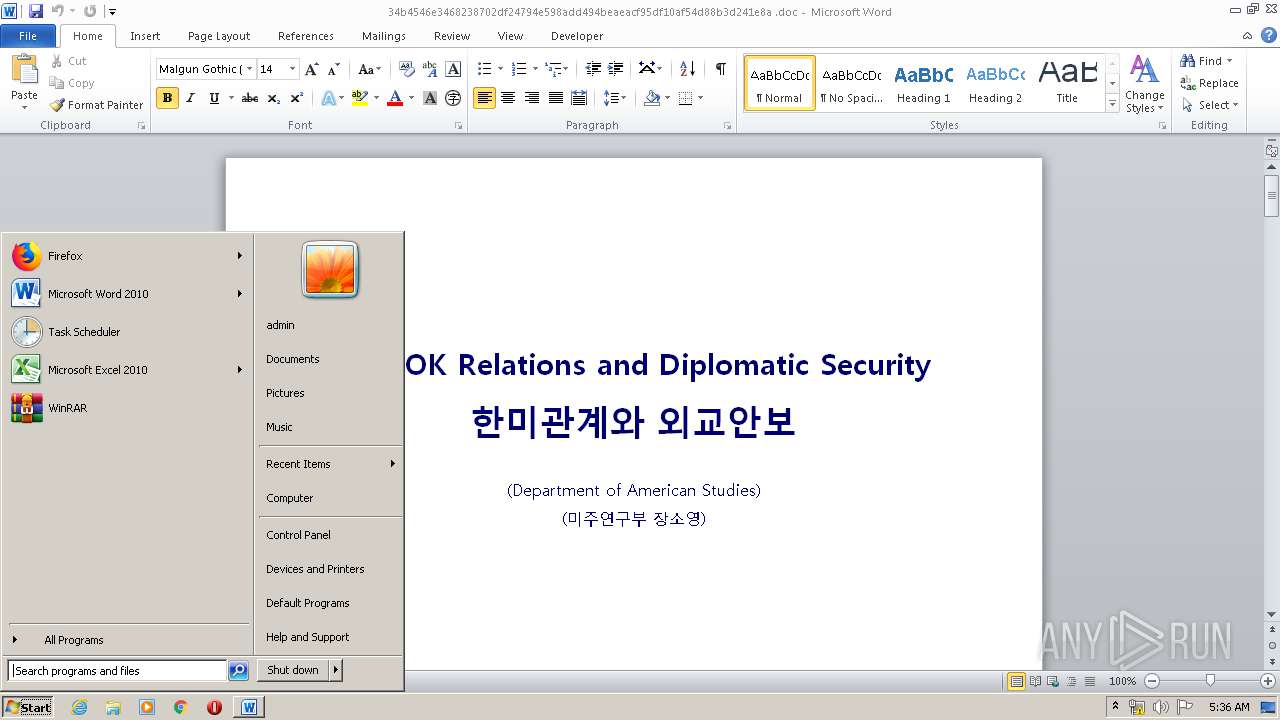The width and height of the screenshot is (1280, 720).
Task: Click the Numbering list icon
Action: 518,69
